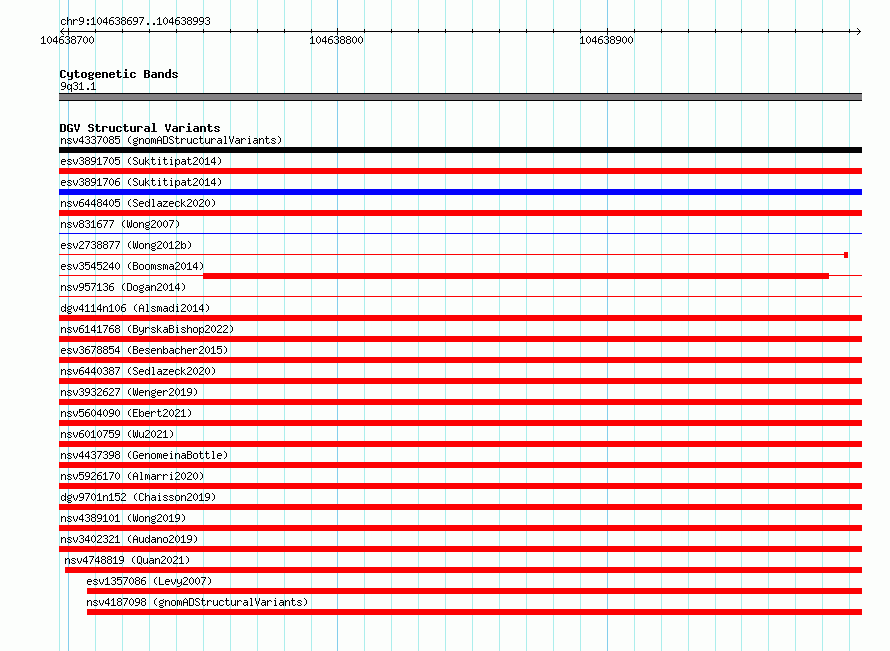Open the dgv4114n106 (Alsmadi2014) label

(x=135, y=308)
